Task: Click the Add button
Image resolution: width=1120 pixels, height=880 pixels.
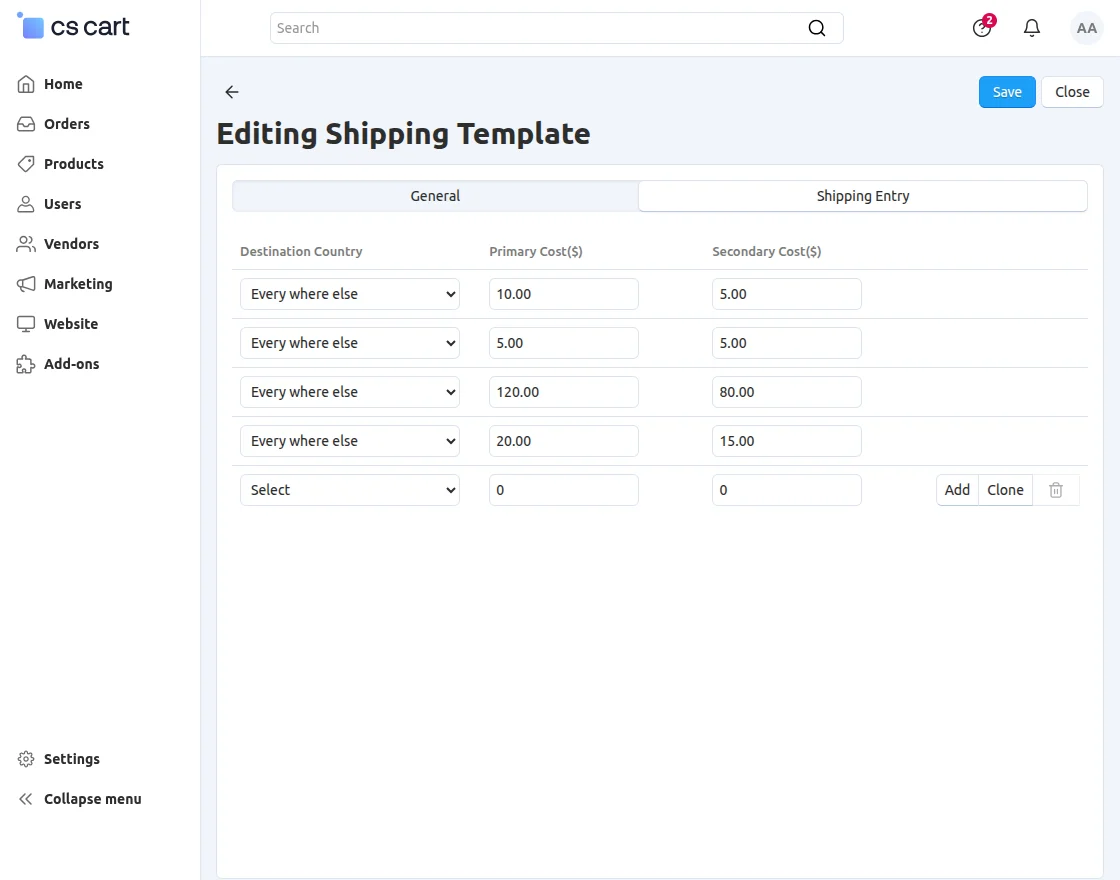Action: (x=957, y=490)
